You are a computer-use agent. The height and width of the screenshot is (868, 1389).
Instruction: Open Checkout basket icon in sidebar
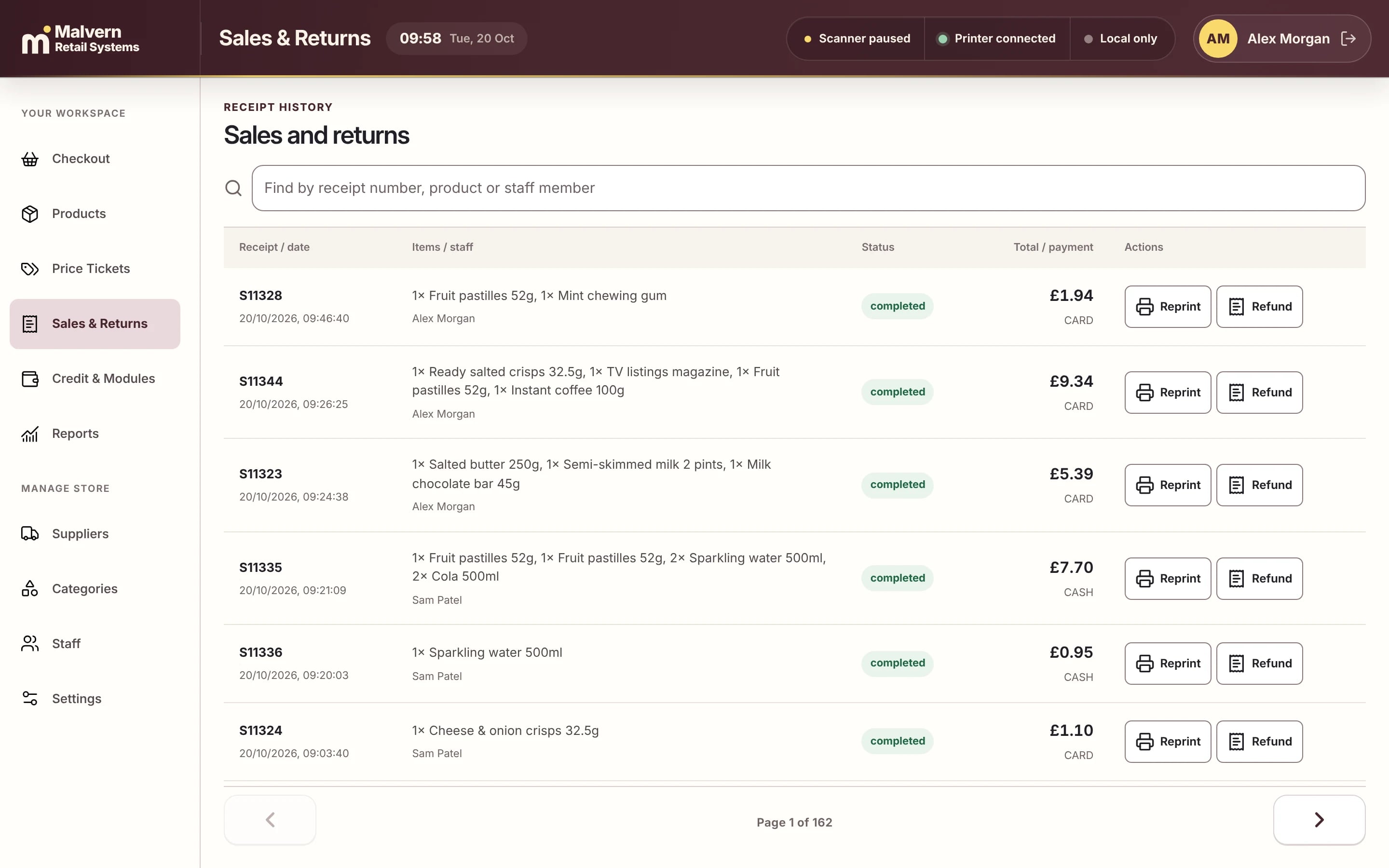click(30, 159)
